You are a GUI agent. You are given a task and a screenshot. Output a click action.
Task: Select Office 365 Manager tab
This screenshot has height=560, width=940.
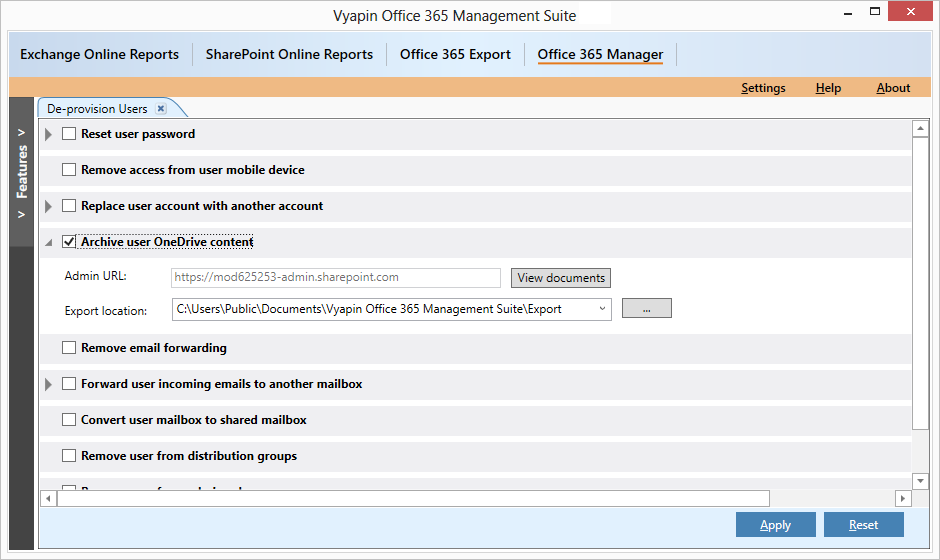[x=600, y=55]
